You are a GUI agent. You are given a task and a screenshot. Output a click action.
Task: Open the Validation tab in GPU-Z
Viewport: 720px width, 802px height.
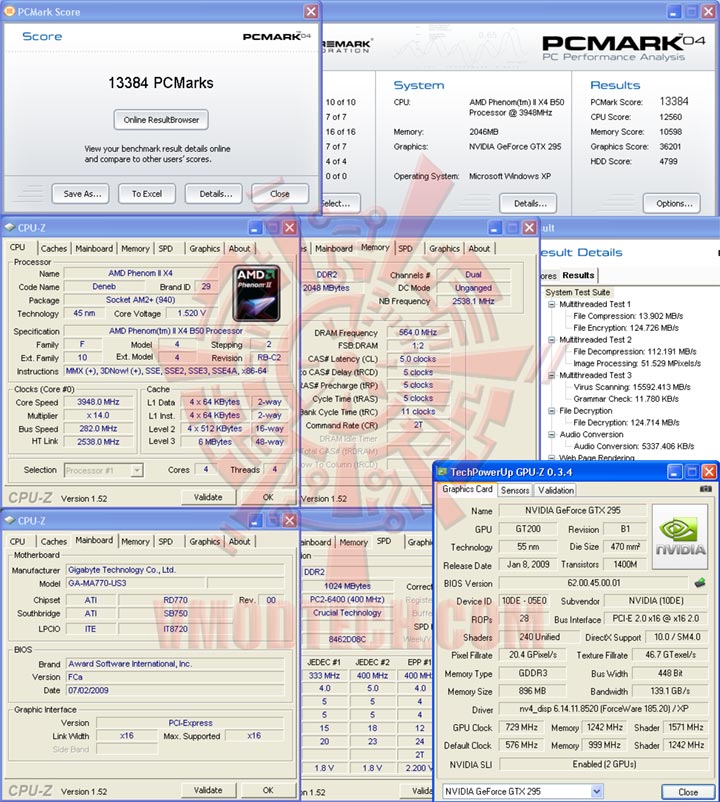pos(555,490)
